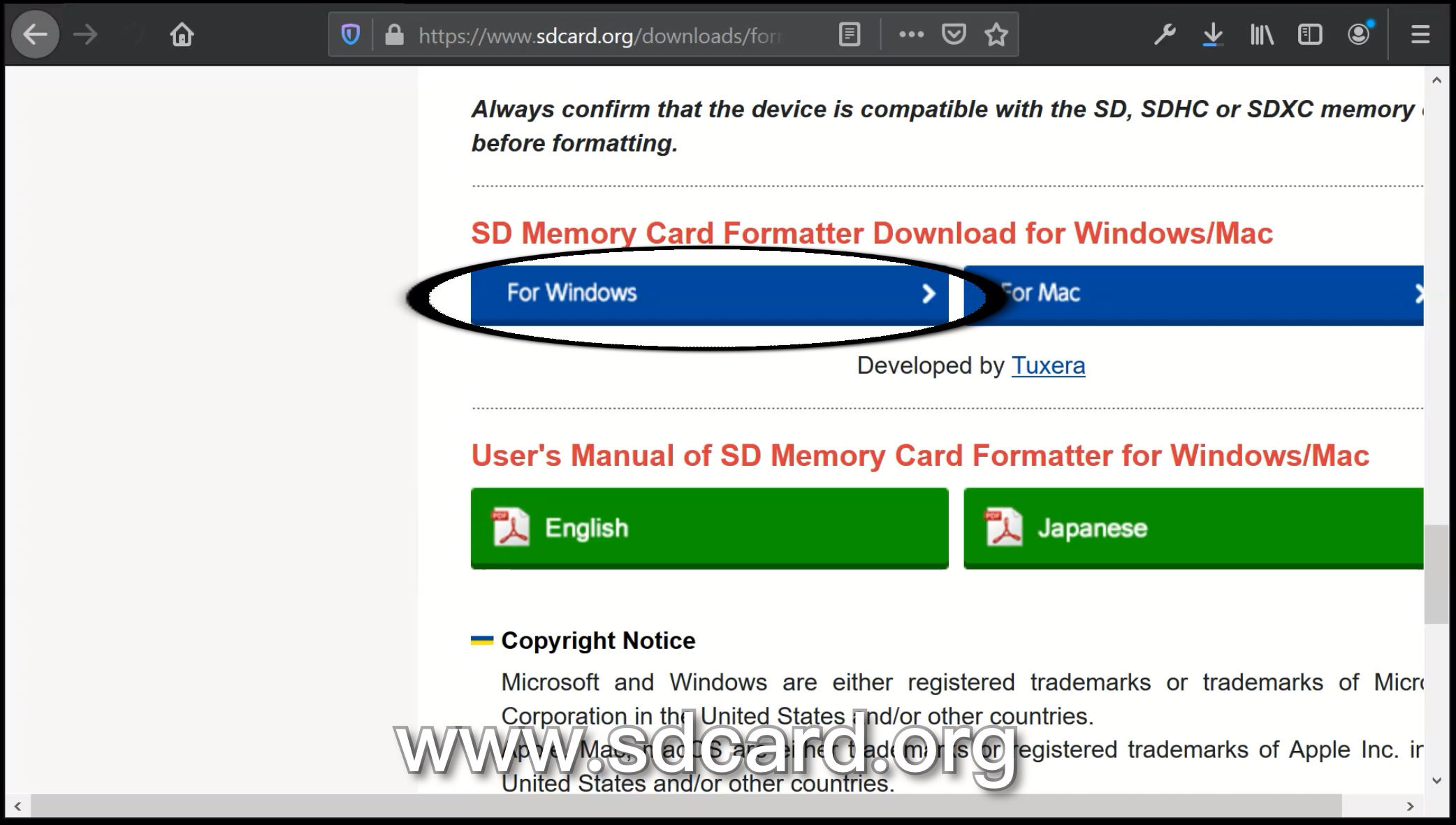
Task: Click the forward navigation arrow icon
Action: tap(85, 35)
